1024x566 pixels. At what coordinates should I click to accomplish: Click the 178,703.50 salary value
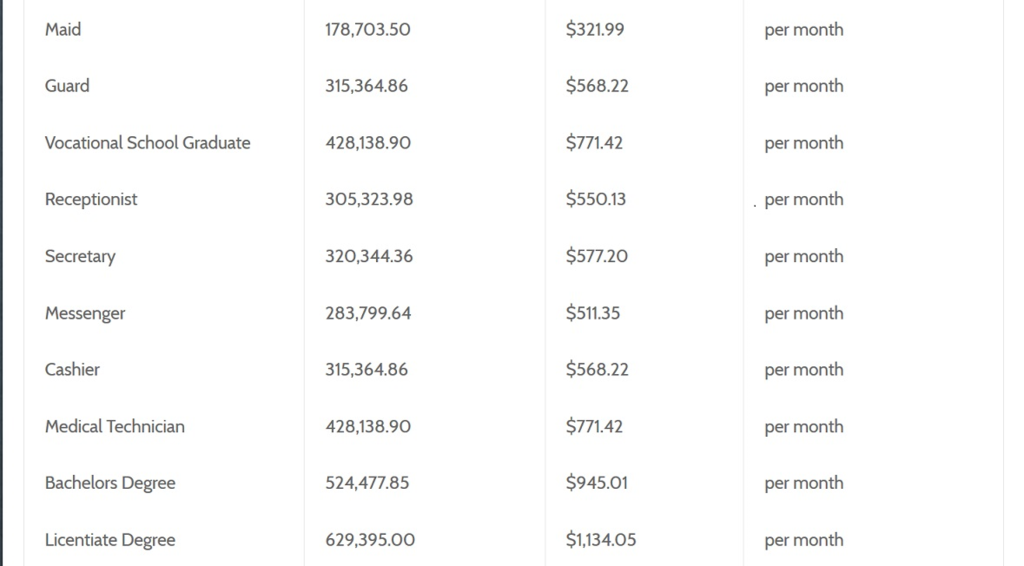click(x=368, y=29)
